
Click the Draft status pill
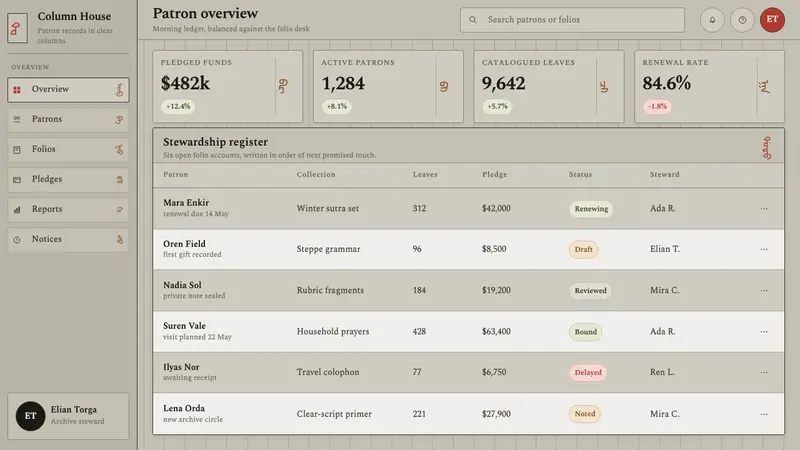[584, 249]
